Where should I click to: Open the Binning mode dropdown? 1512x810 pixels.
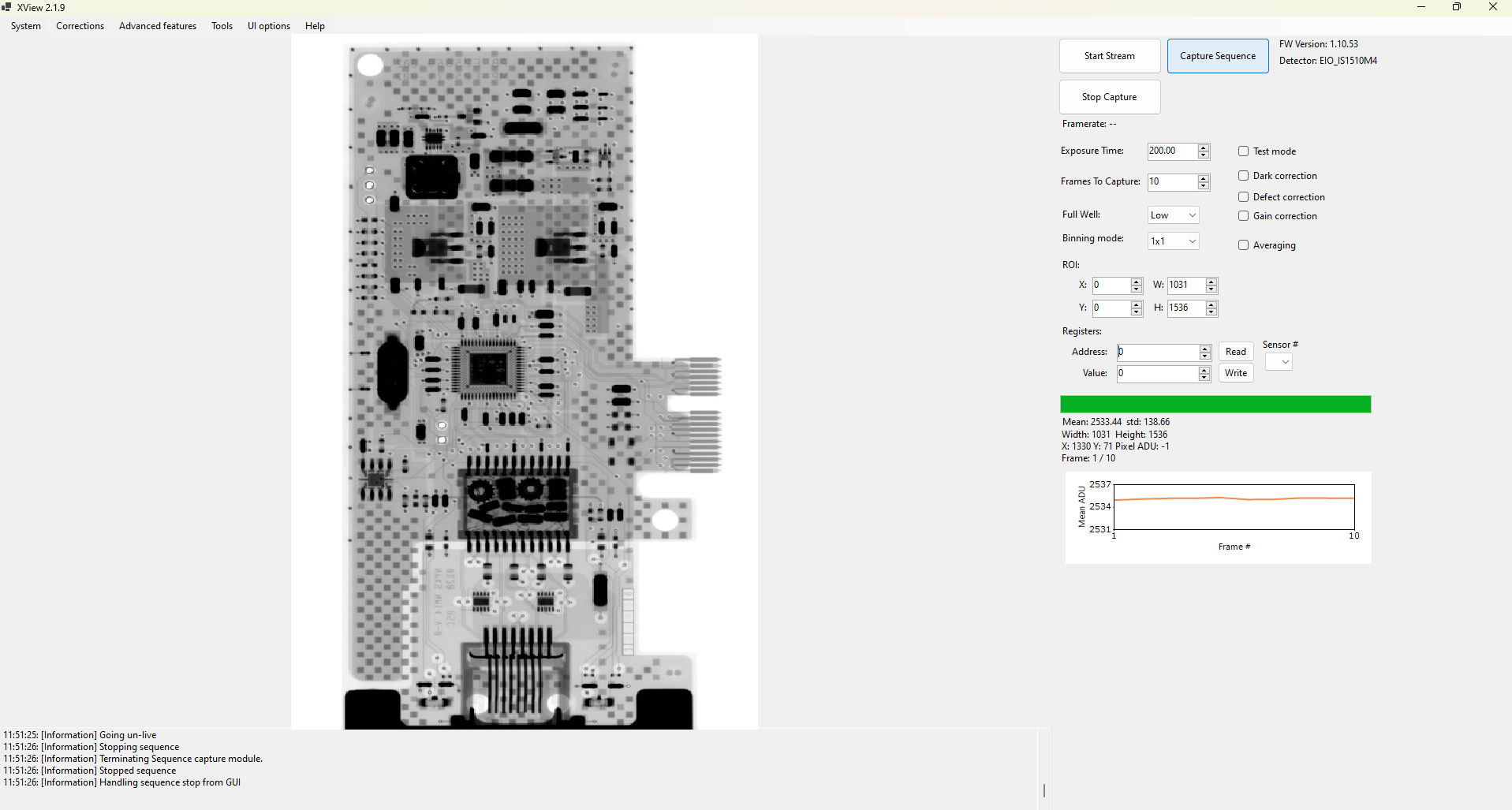[x=1174, y=241]
